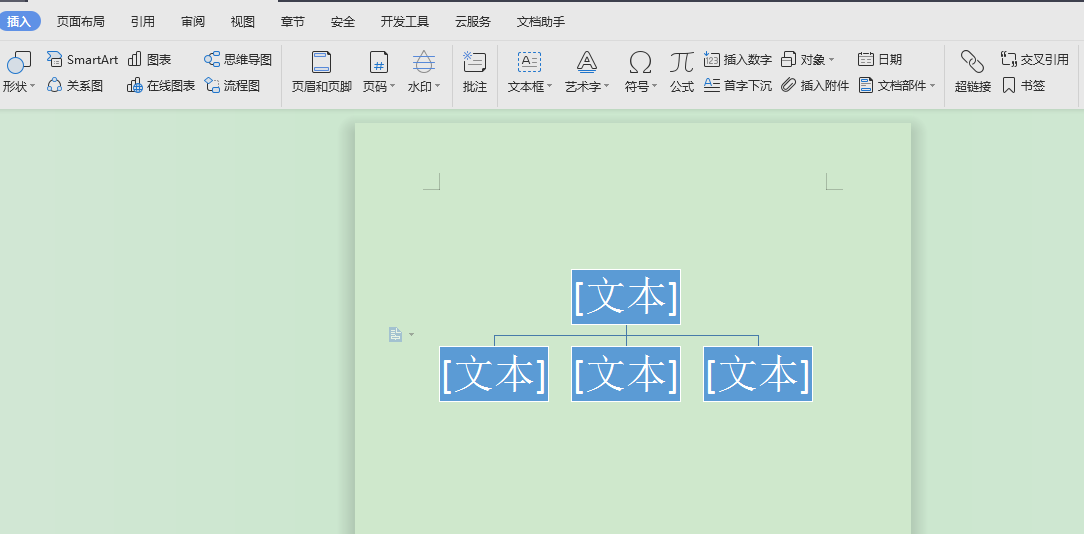Click the WordArt (艺术字) icon

click(x=587, y=62)
